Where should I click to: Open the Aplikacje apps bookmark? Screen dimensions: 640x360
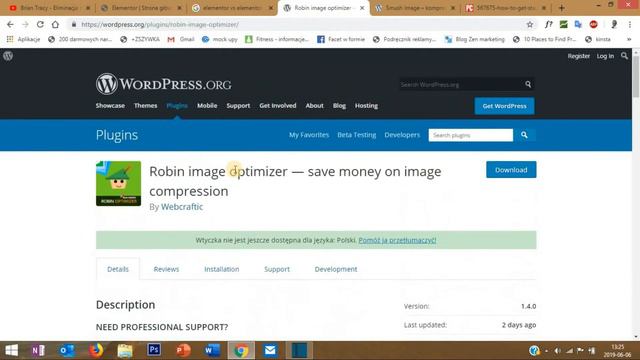(23, 39)
